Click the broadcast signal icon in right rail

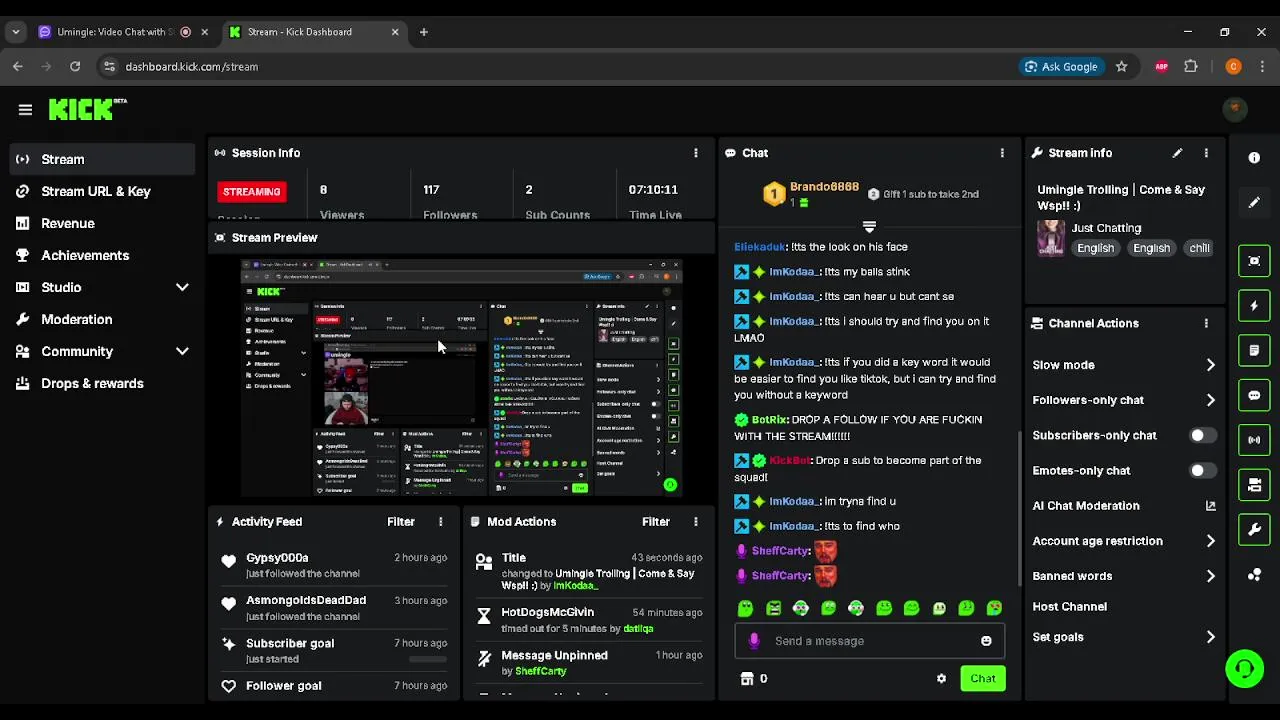1254,440
